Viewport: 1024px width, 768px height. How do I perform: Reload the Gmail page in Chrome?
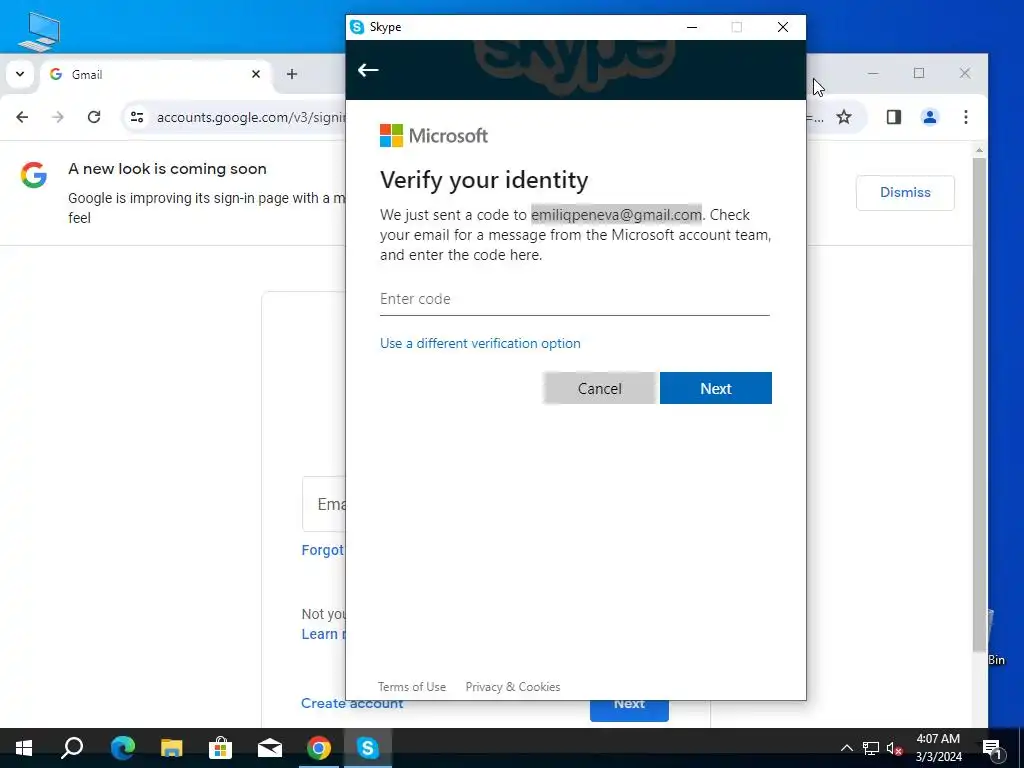[94, 117]
